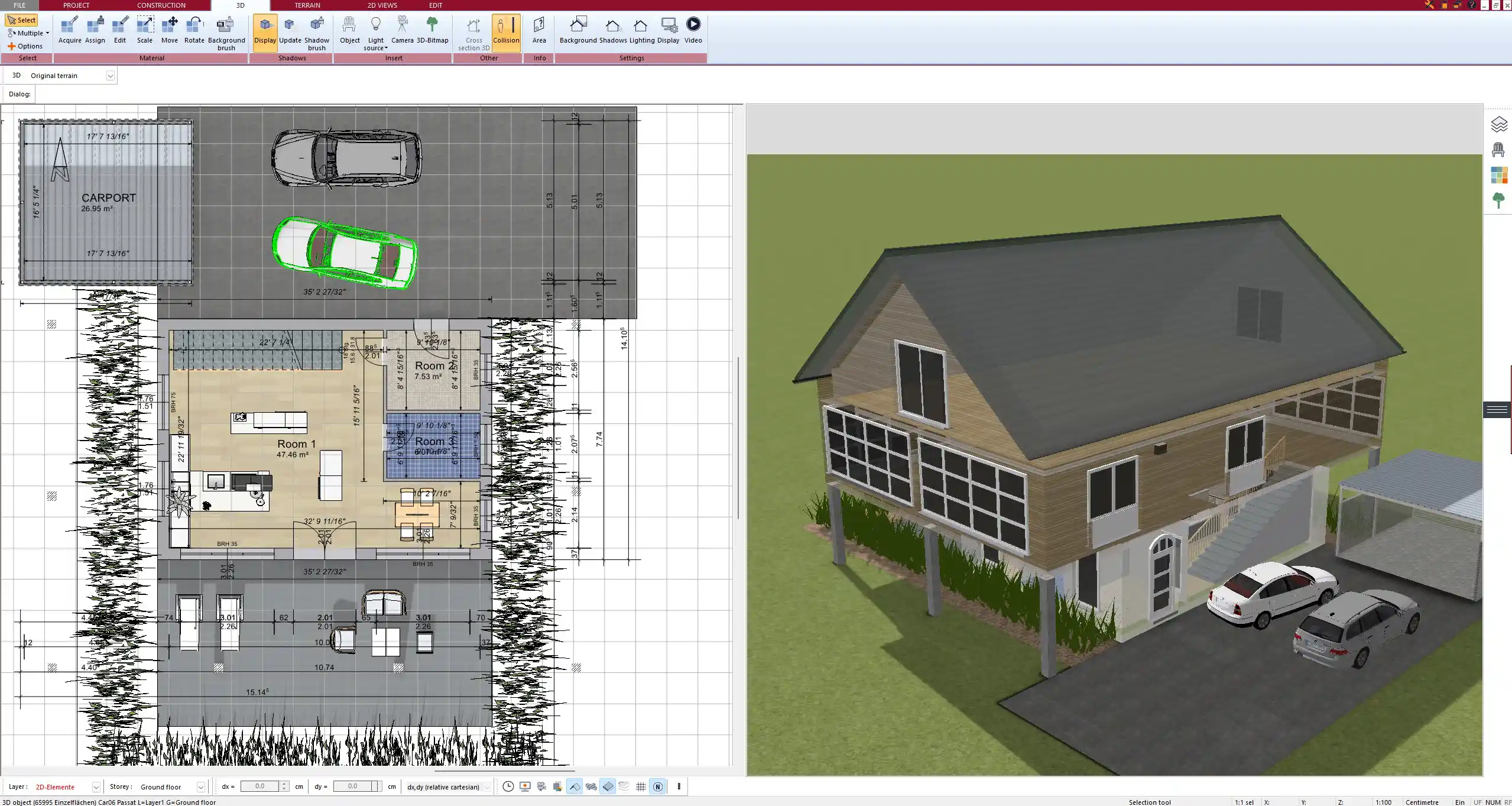1512x806 pixels.
Task: Expand the Layer dropdown showing 2D-Elemente
Action: click(95, 786)
